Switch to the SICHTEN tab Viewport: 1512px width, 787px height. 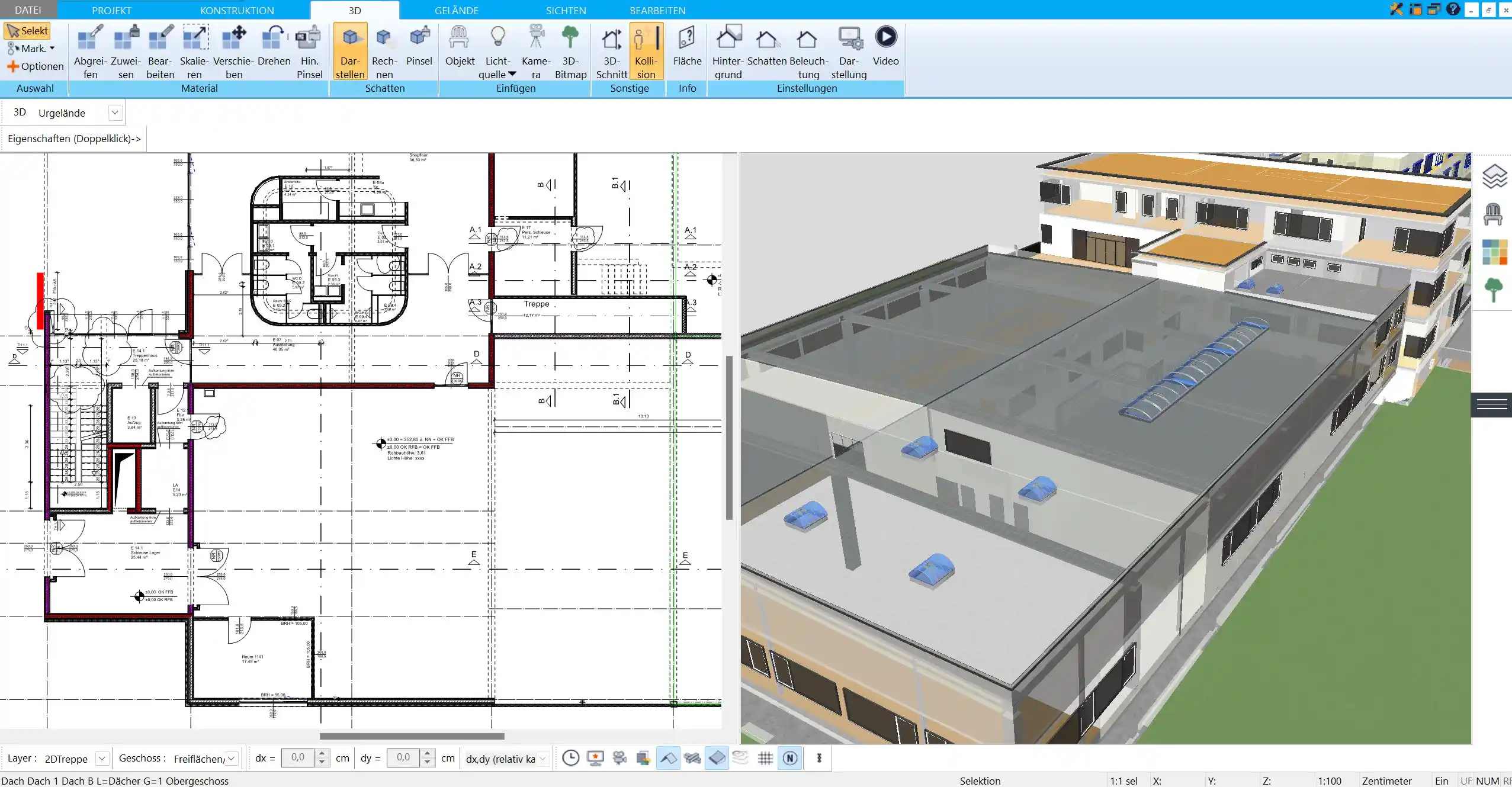pos(566,10)
